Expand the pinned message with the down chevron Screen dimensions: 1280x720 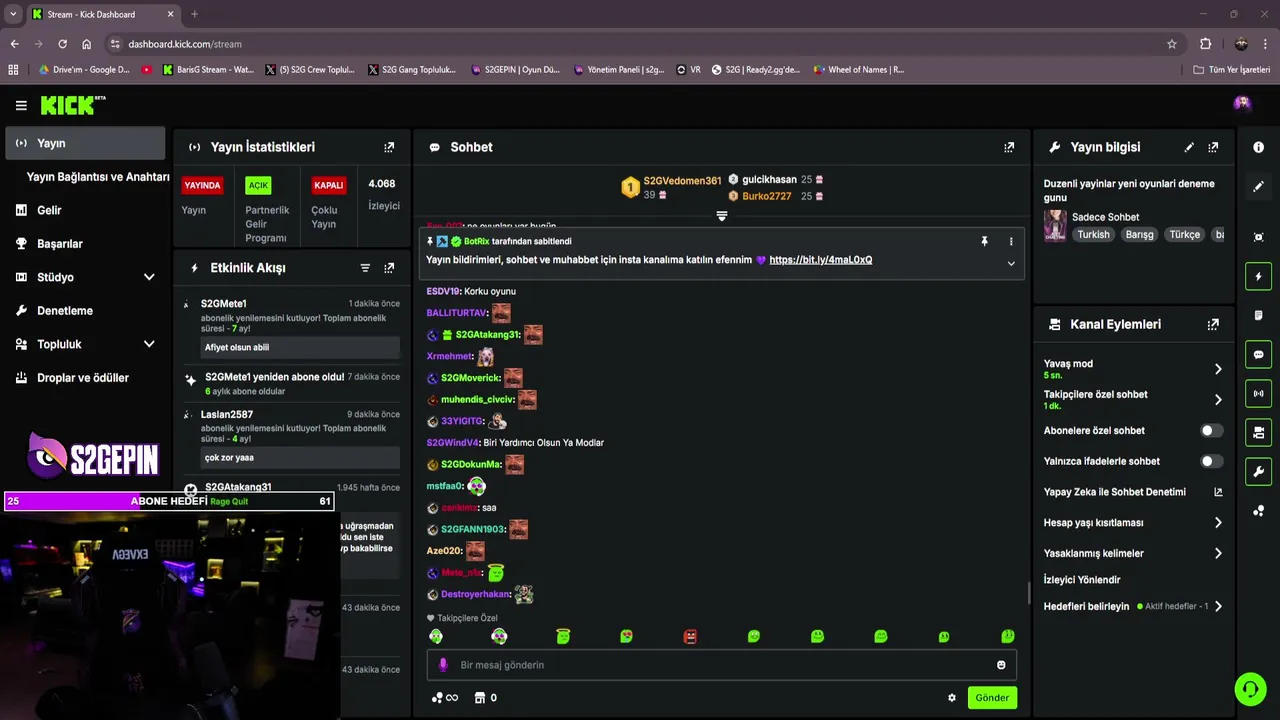coord(1011,264)
